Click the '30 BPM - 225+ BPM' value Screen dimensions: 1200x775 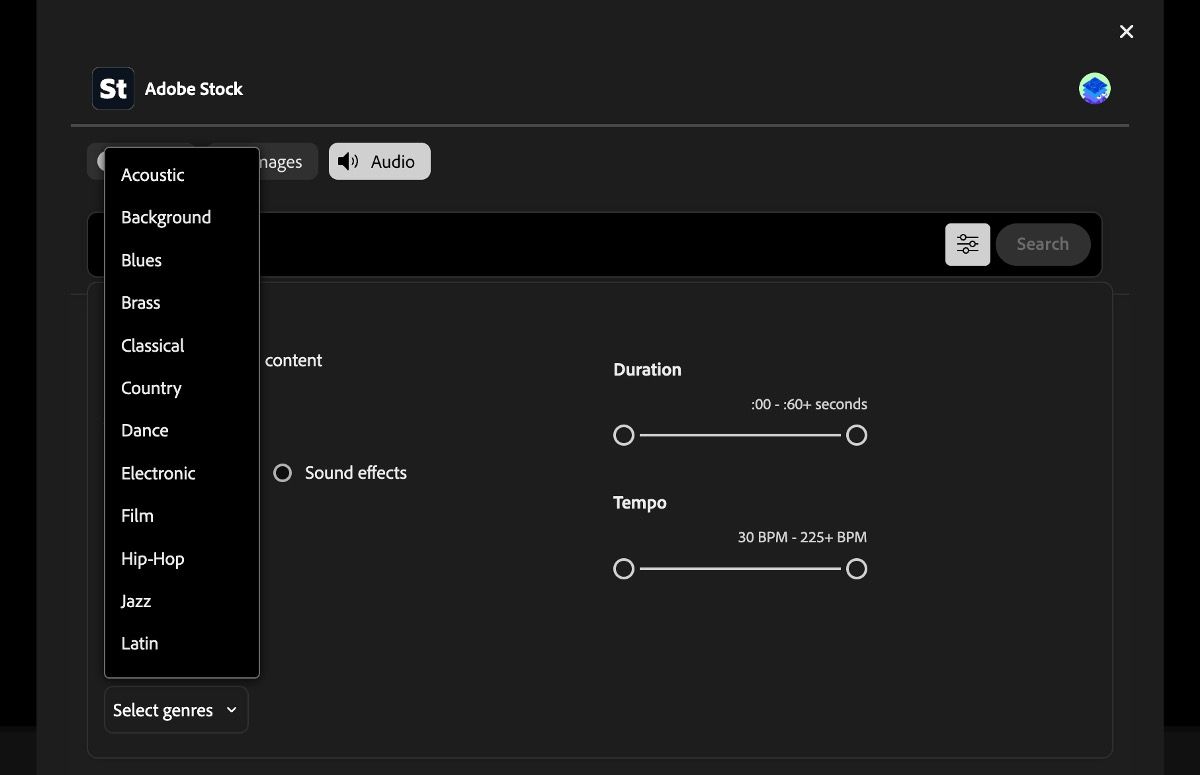click(x=802, y=537)
